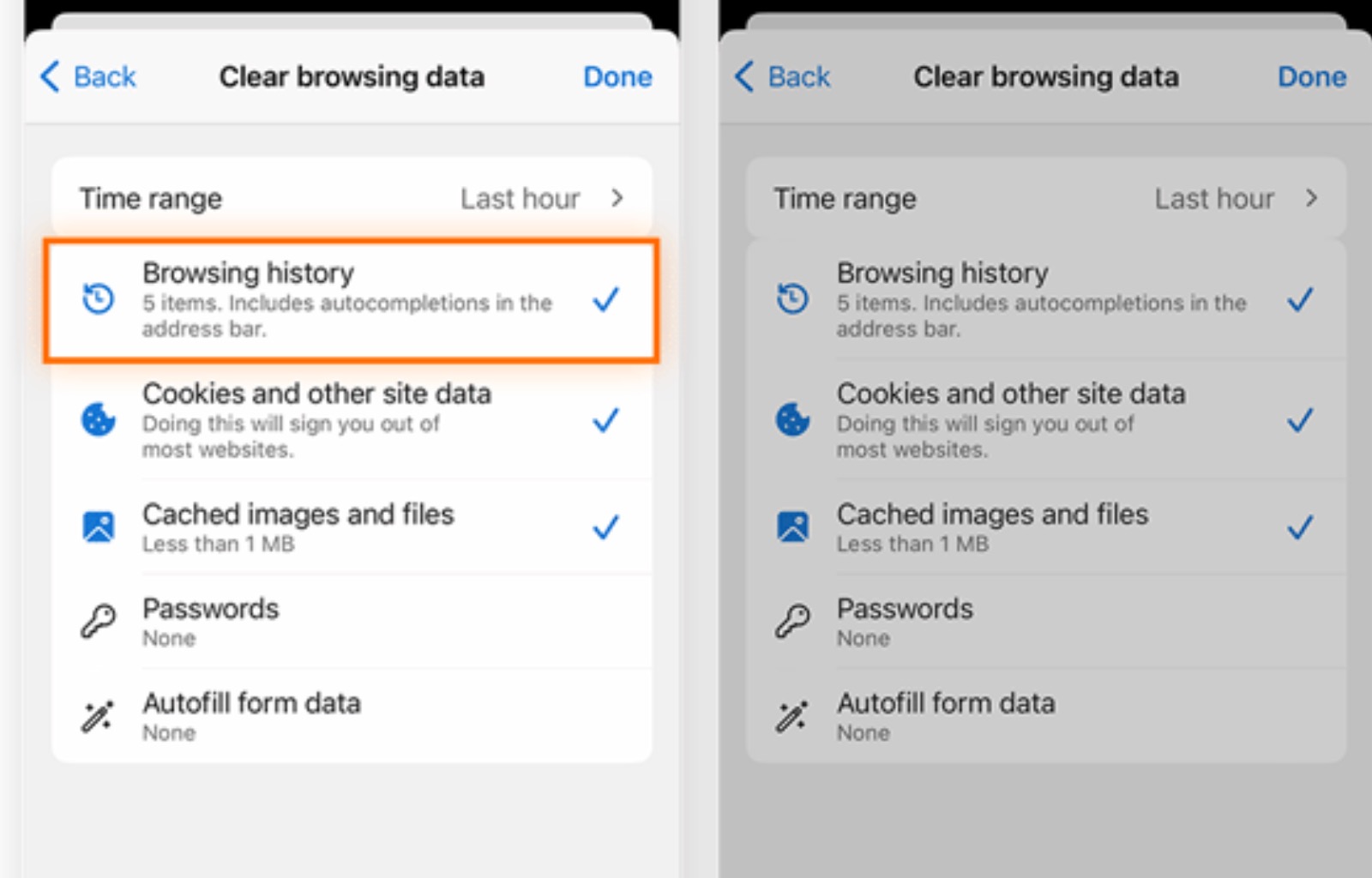This screenshot has height=878, width=1372.
Task: Tap Done in the white panel header
Action: 617,77
